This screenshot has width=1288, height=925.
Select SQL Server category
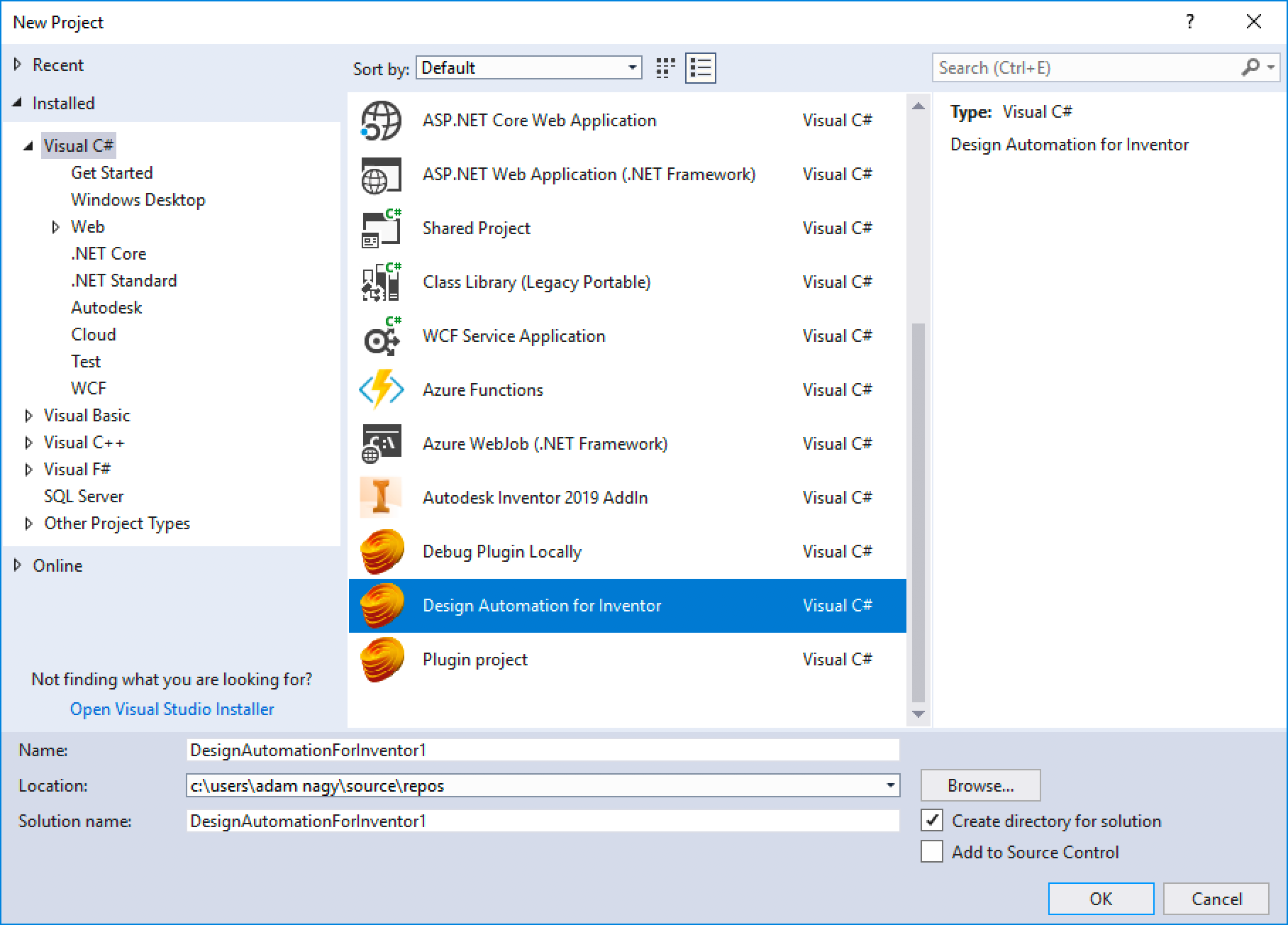click(84, 496)
